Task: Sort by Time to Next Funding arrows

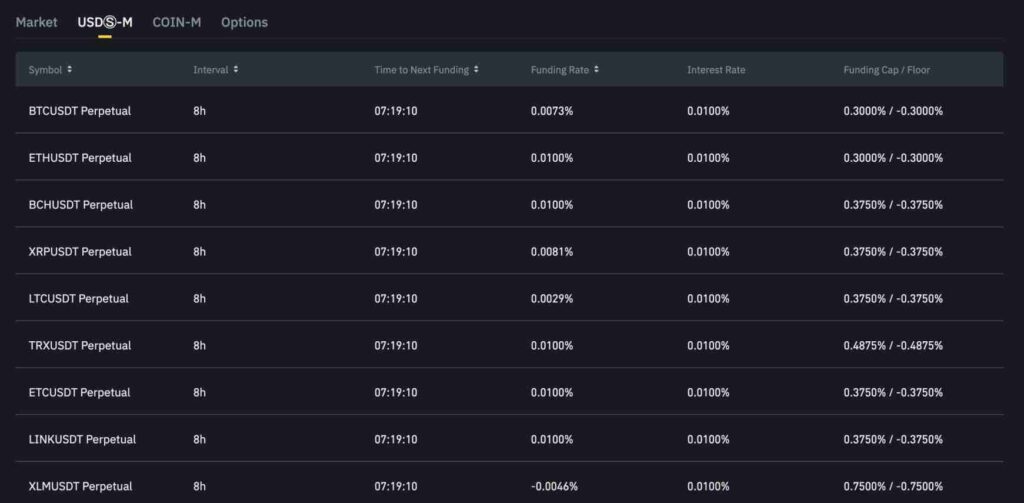Action: point(476,69)
